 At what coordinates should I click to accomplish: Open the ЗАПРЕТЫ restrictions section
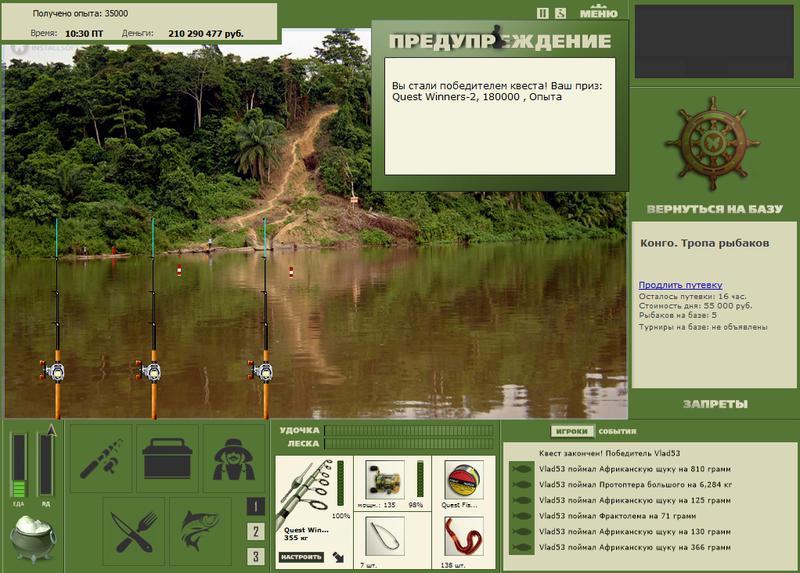tap(715, 404)
